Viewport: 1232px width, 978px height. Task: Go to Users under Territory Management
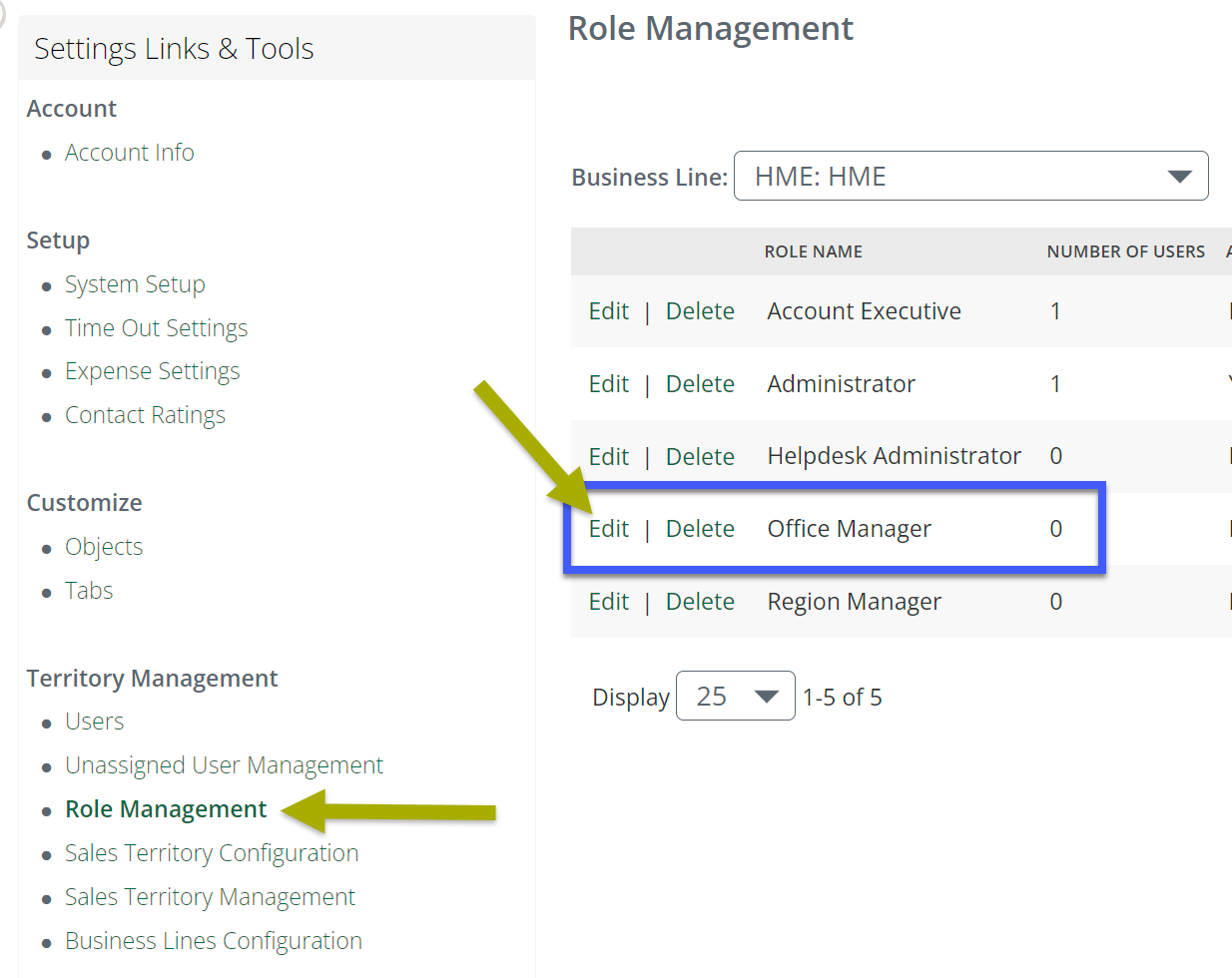95,722
